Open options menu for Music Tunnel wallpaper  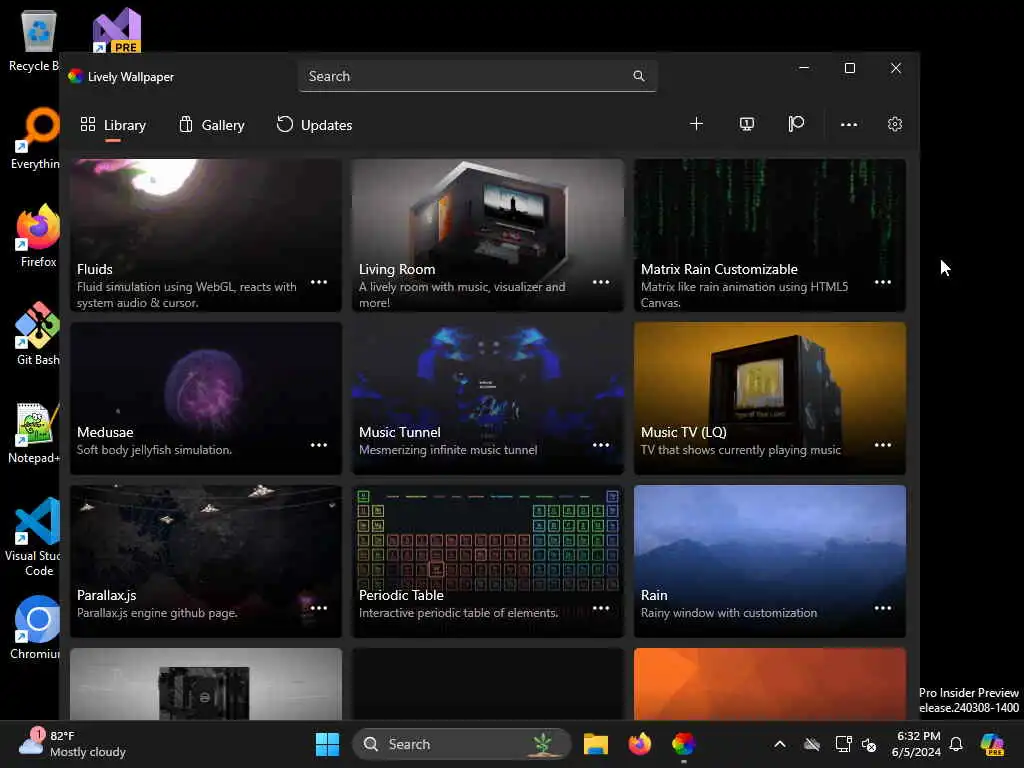click(601, 445)
